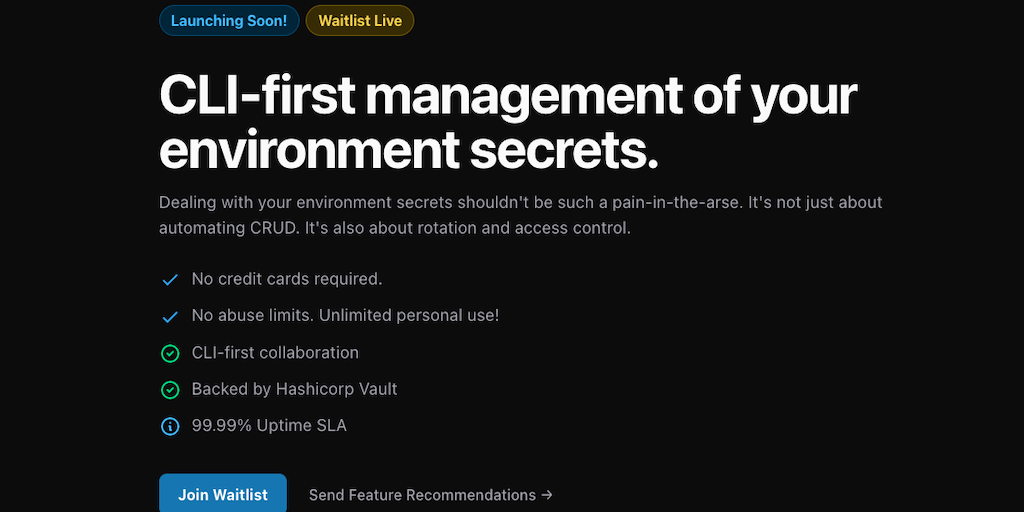The width and height of the screenshot is (1024, 512).
Task: Select the Waitlist Live badge
Action: pos(360,21)
